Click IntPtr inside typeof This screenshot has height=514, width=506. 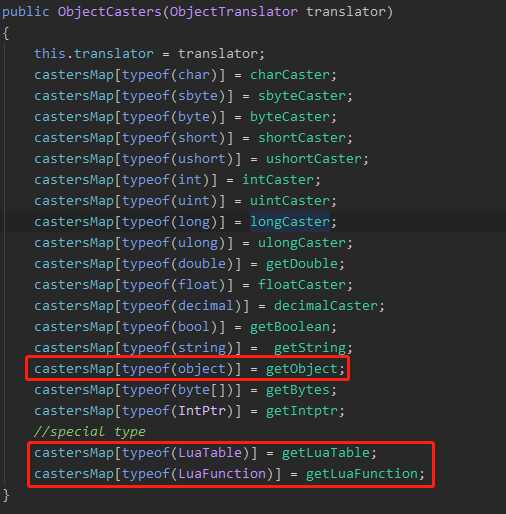click(x=202, y=411)
